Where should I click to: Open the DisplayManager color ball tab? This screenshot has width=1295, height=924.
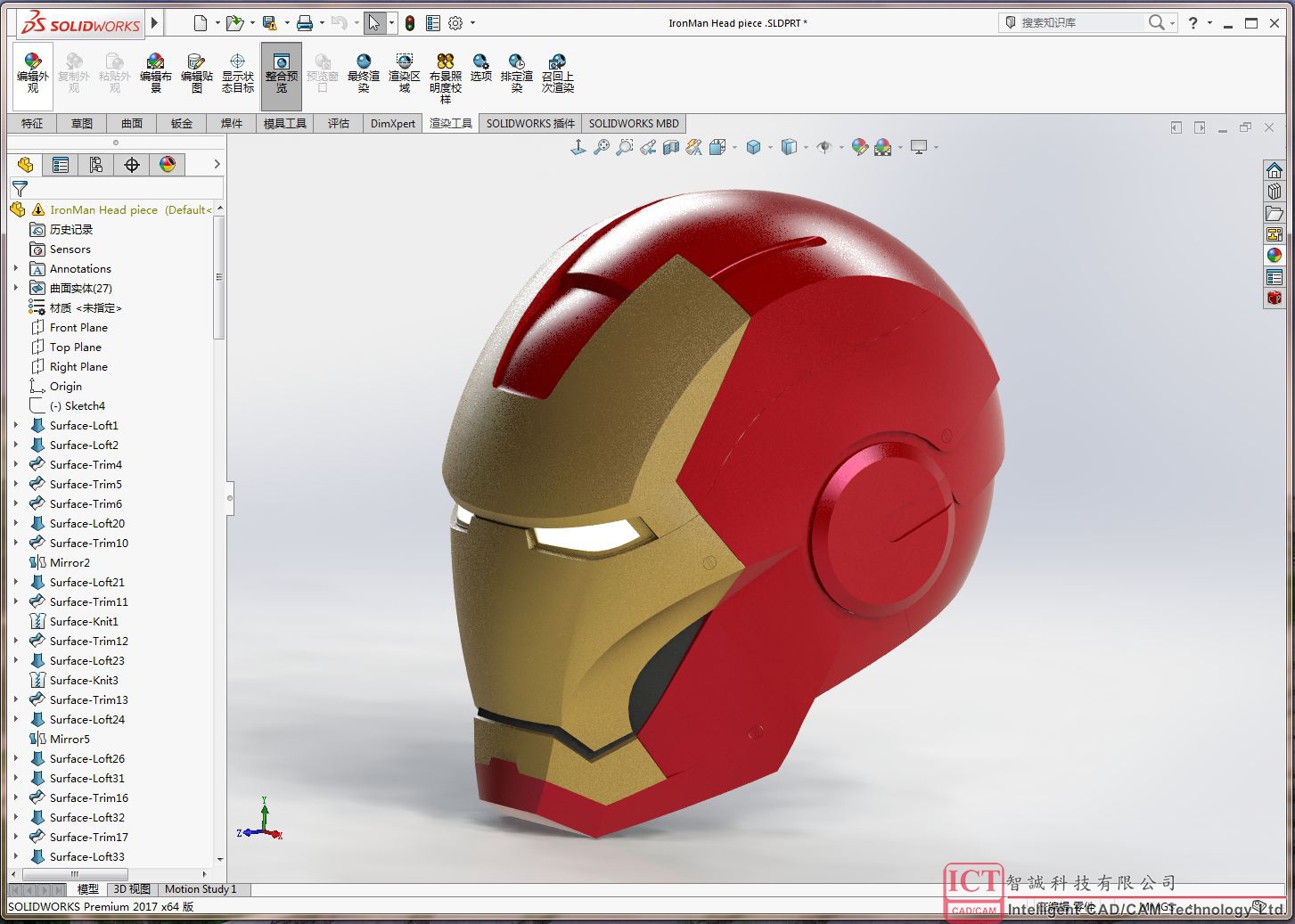pyautogui.click(x=168, y=165)
